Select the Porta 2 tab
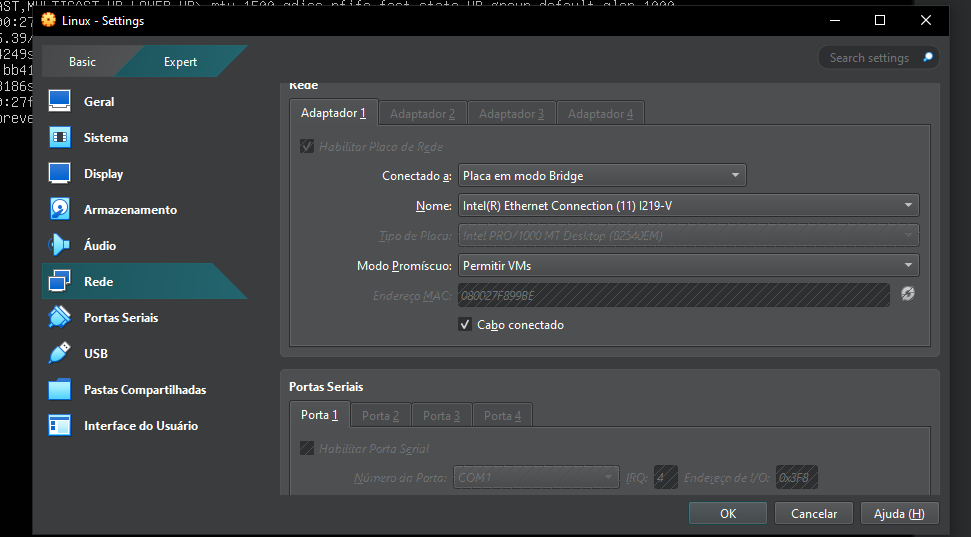Screen dimensions: 971x537 [380, 416]
